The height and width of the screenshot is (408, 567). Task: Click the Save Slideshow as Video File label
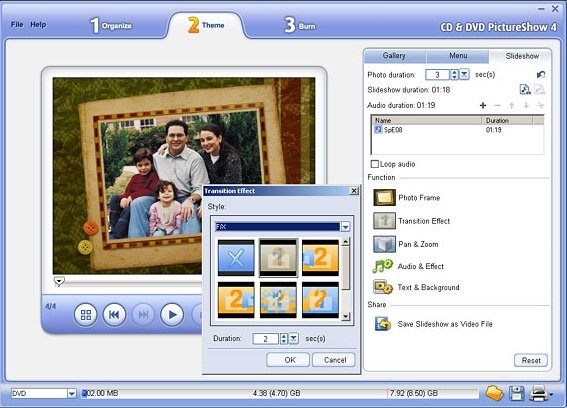[445, 324]
